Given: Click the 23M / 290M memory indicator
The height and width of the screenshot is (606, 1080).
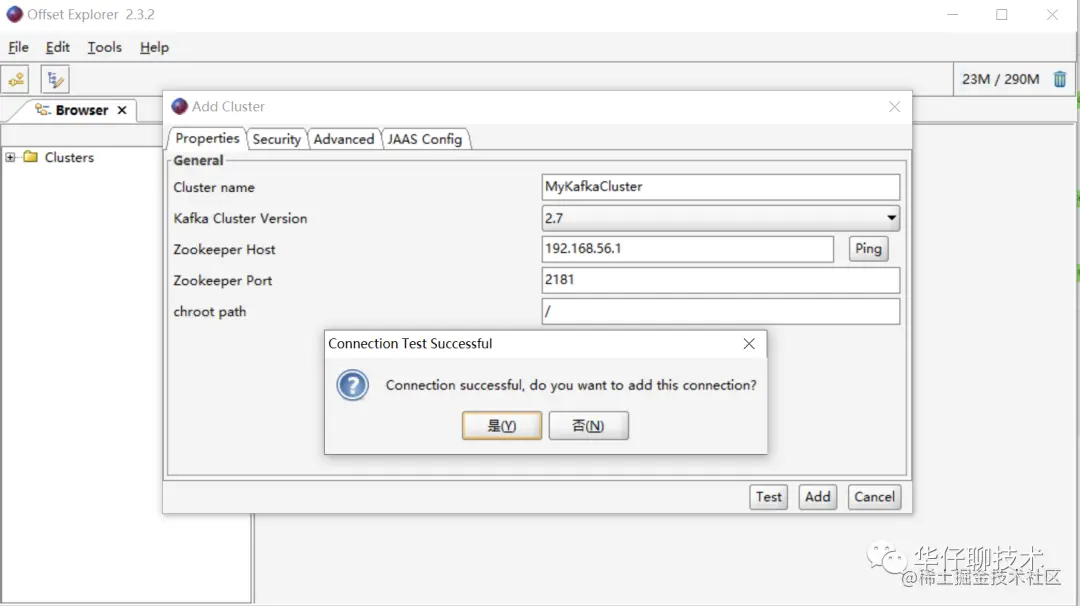Looking at the screenshot, I should tap(1000, 79).
